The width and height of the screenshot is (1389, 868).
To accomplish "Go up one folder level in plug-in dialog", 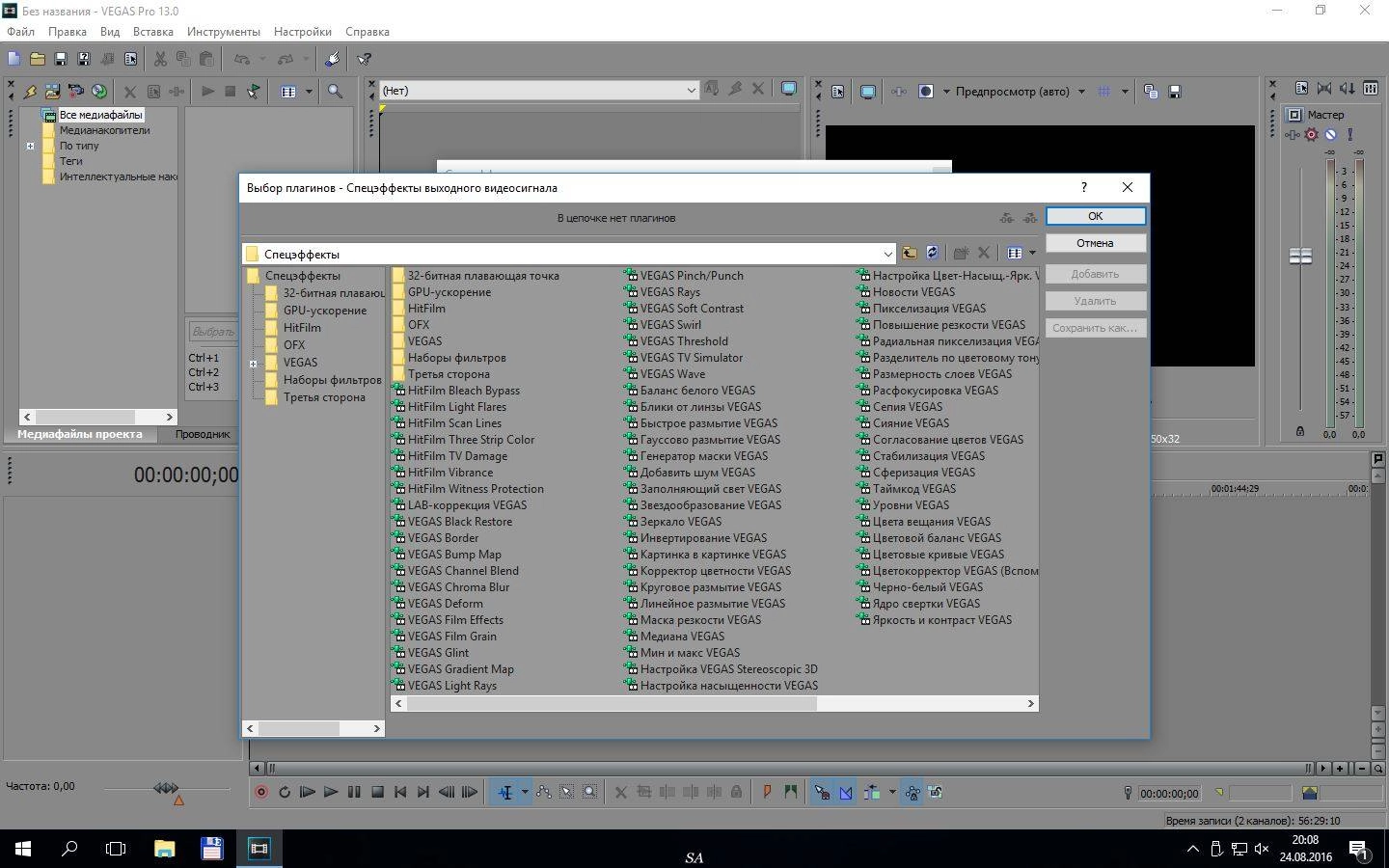I will [x=909, y=253].
